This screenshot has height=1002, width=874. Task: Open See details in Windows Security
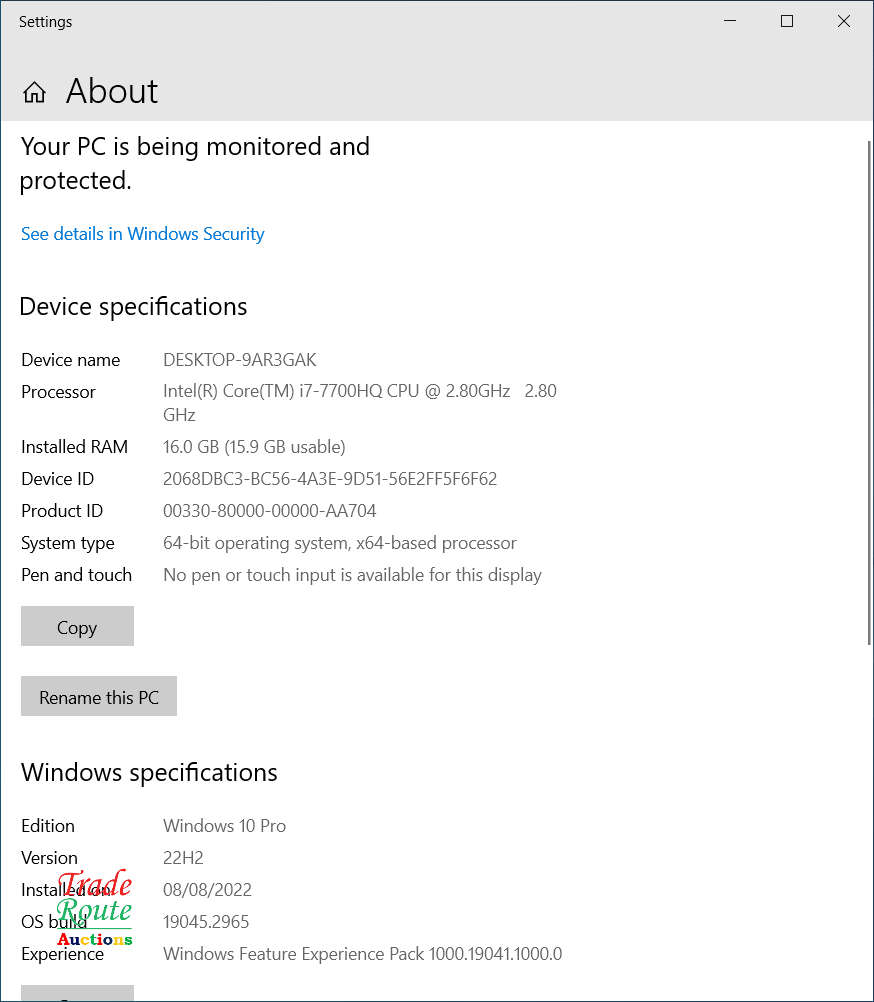pos(142,233)
